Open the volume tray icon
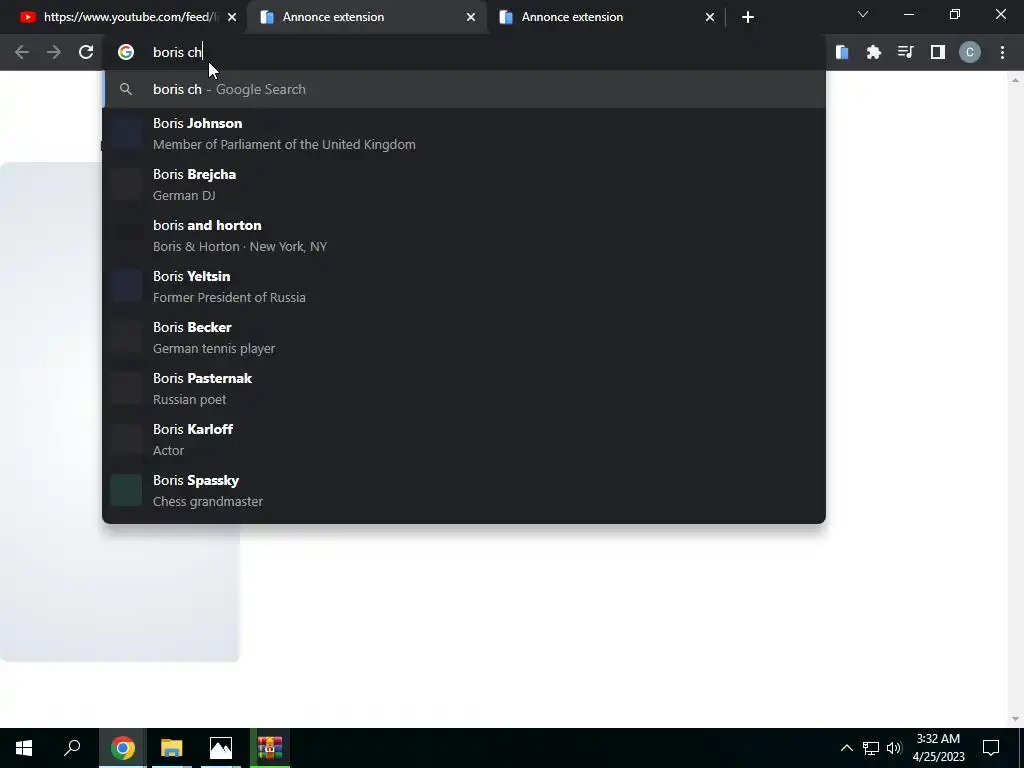The height and width of the screenshot is (768, 1024). 894,748
